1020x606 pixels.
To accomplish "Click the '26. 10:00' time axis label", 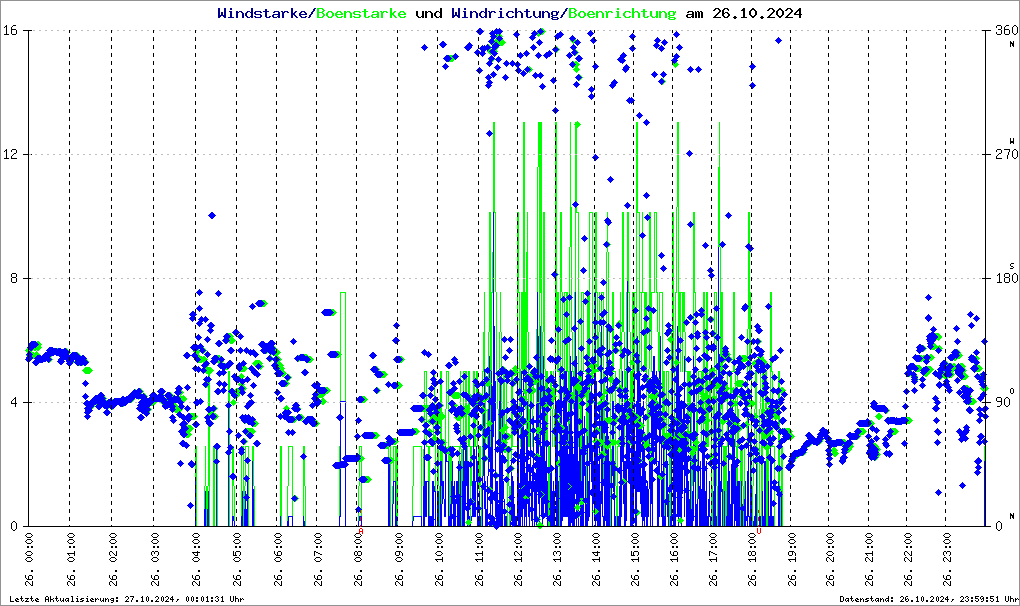I will [438, 559].
